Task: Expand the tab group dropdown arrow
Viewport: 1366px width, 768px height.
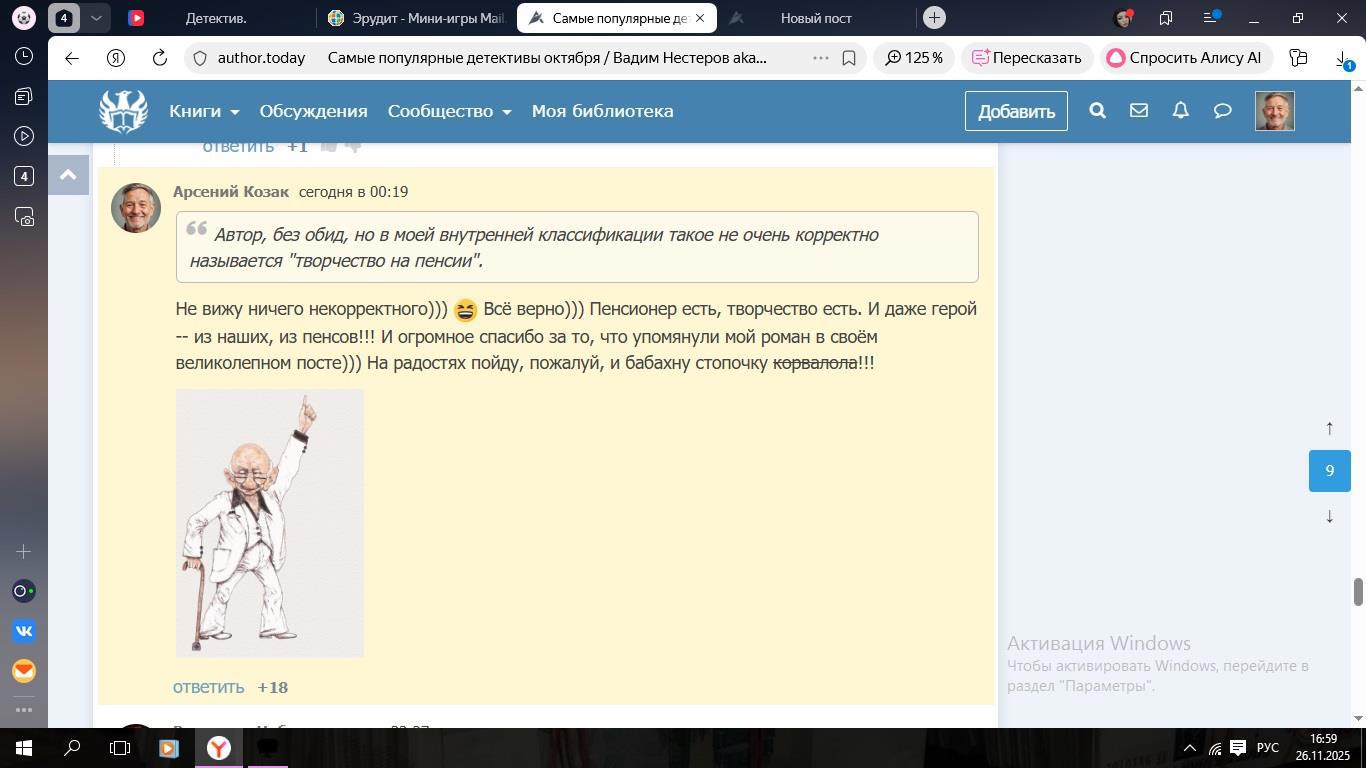Action: (96, 18)
